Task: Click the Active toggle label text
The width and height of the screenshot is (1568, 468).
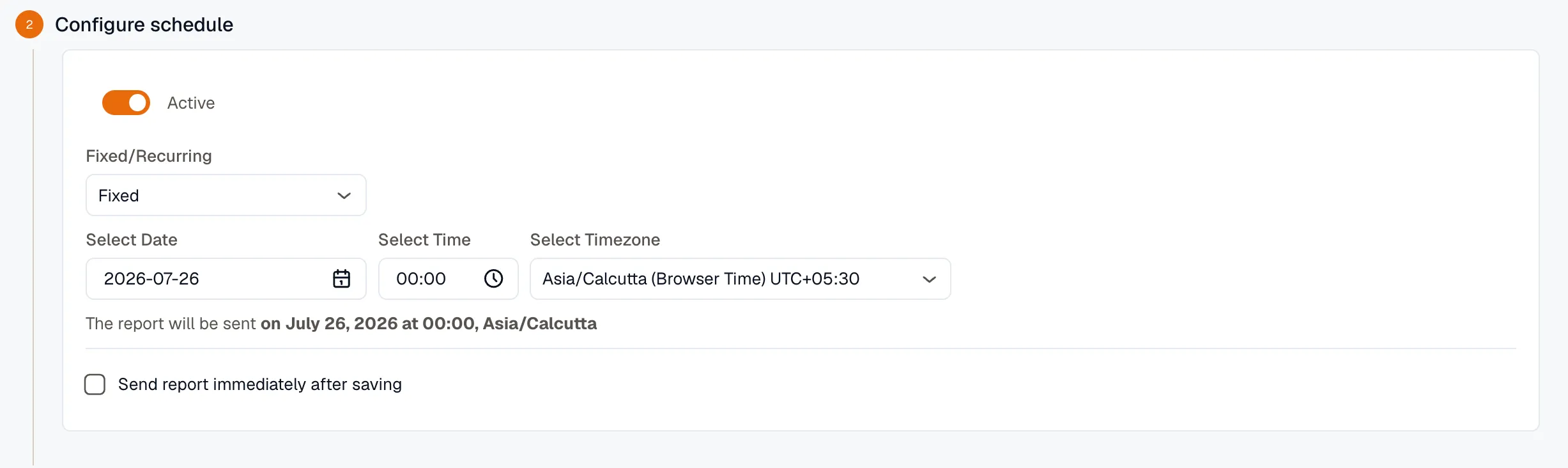Action: pyautogui.click(x=191, y=103)
